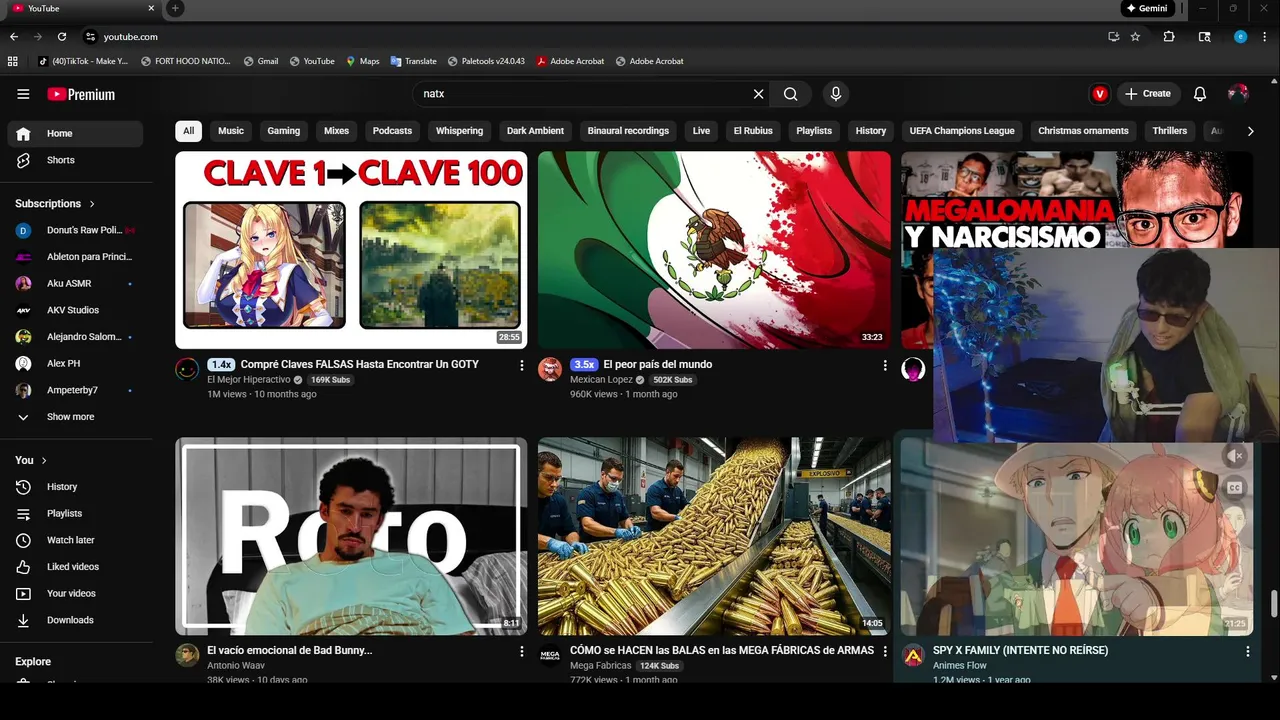Open Your videos in the sidebar
1280x720 pixels.
pos(75,593)
